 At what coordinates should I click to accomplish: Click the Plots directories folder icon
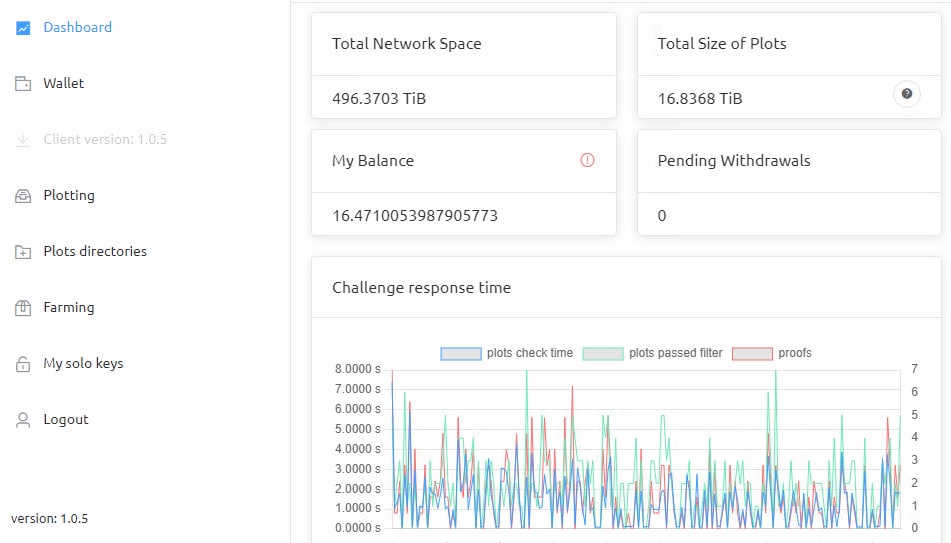point(23,252)
